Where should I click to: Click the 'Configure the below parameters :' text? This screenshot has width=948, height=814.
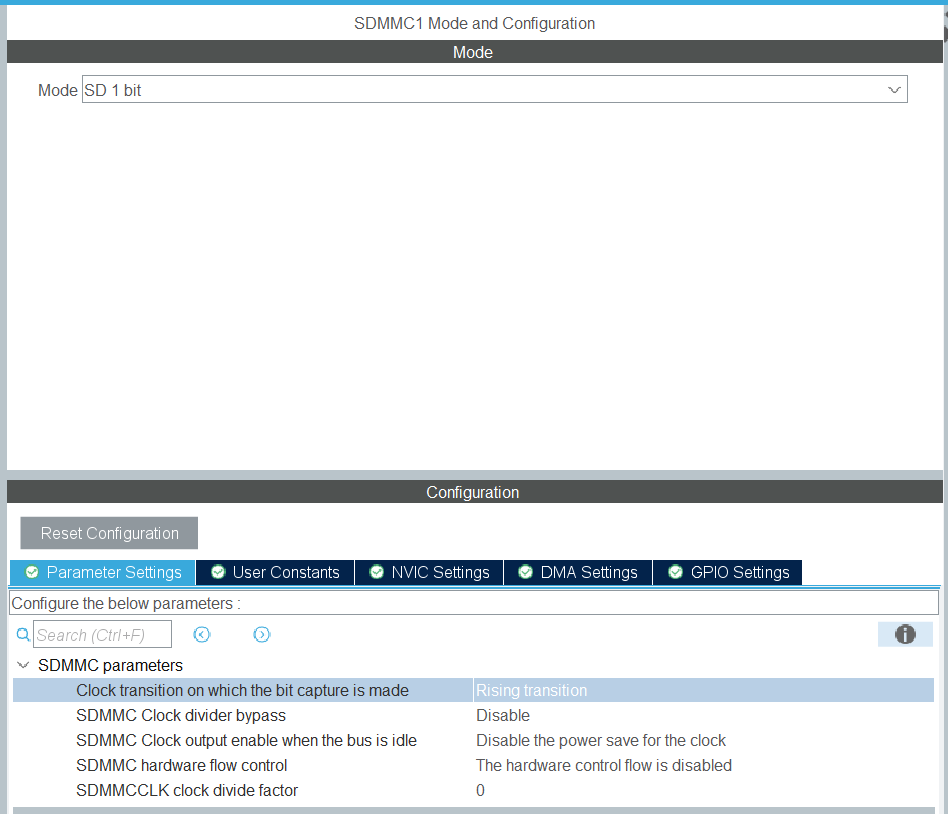click(126, 603)
